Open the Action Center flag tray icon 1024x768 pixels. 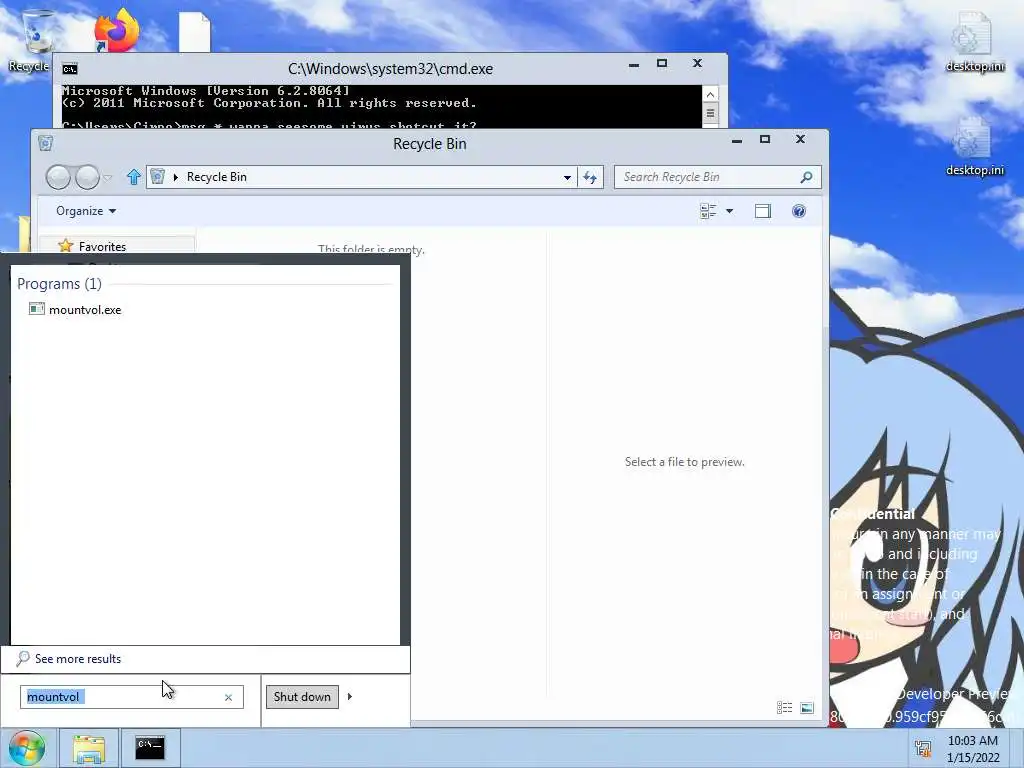click(923, 748)
